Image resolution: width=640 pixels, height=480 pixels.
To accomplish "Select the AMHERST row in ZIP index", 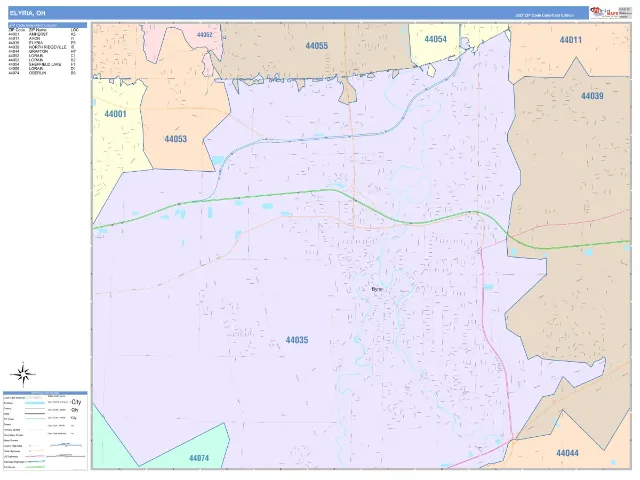I will tap(42, 34).
